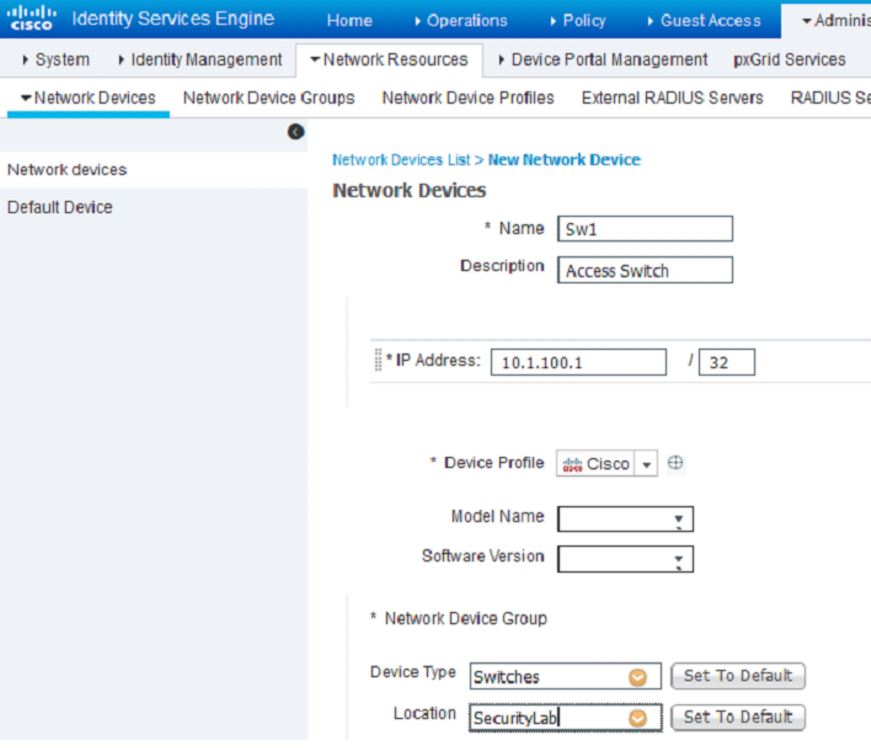Click the IP Address row drag handle
The height and width of the screenshot is (748, 871).
click(378, 360)
